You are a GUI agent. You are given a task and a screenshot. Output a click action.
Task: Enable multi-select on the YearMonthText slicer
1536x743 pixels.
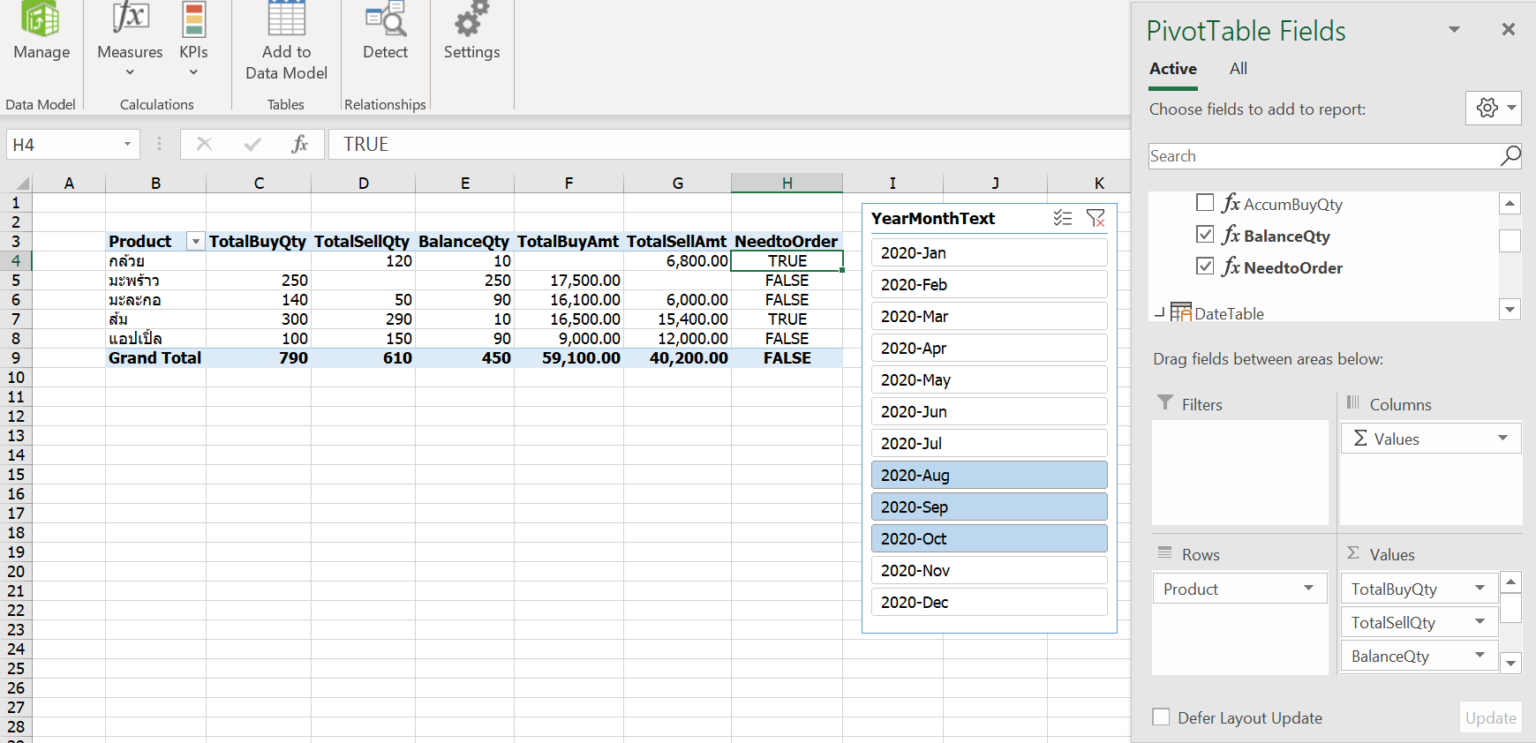(1062, 218)
